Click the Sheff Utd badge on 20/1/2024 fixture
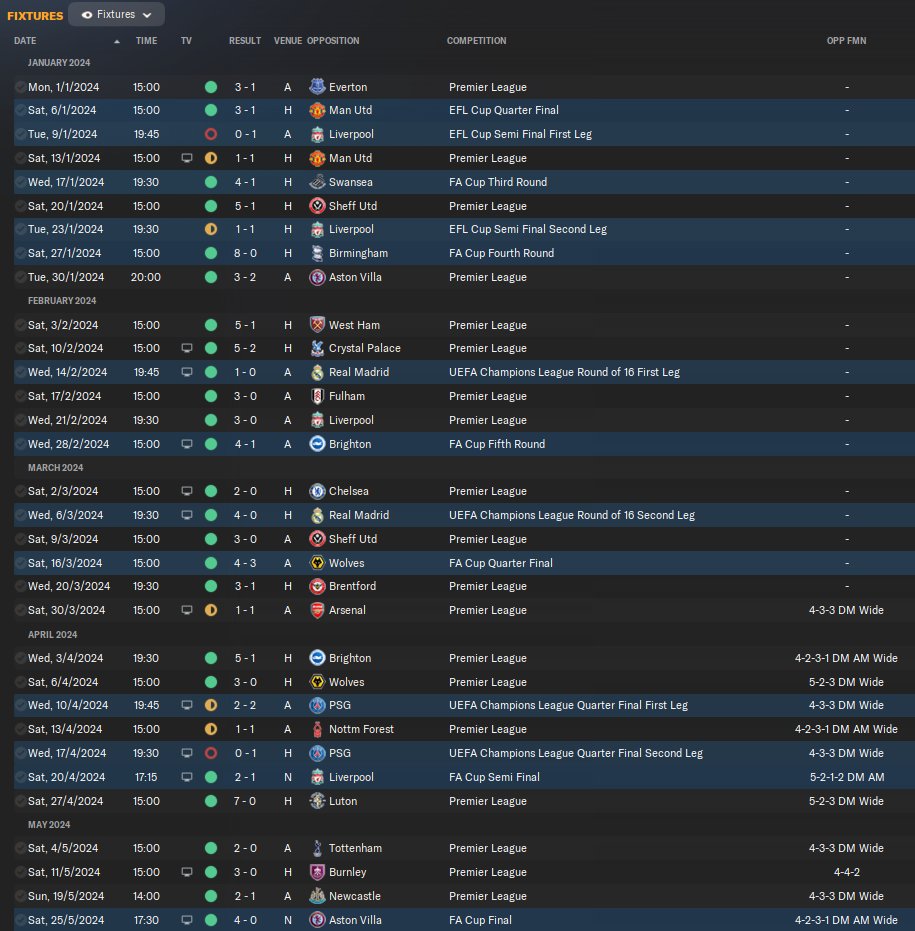The height and width of the screenshot is (931, 915). (317, 206)
